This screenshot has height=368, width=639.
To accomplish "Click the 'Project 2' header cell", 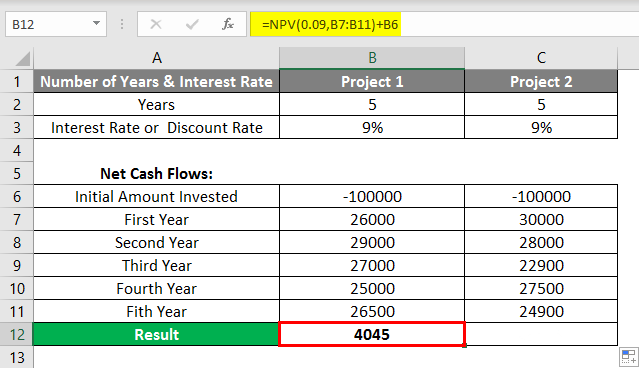I will [541, 82].
